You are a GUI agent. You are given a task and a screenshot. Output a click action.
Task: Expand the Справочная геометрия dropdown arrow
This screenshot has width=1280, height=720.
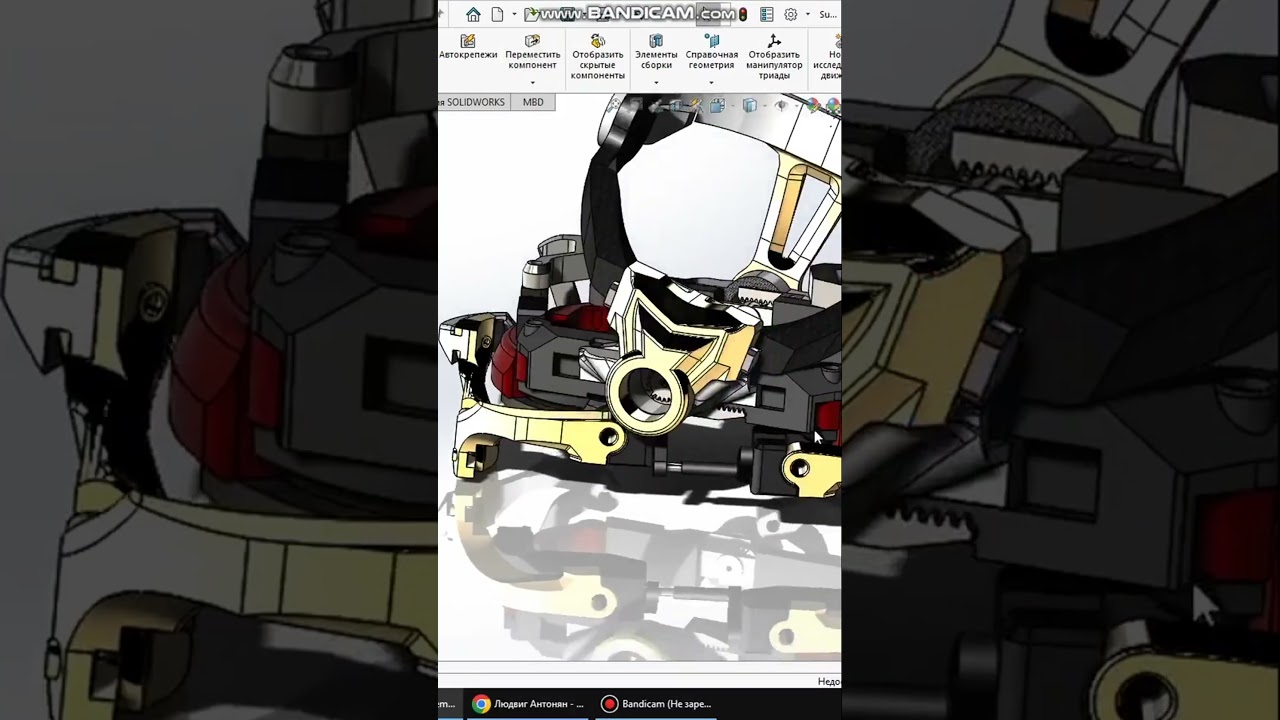(712, 83)
